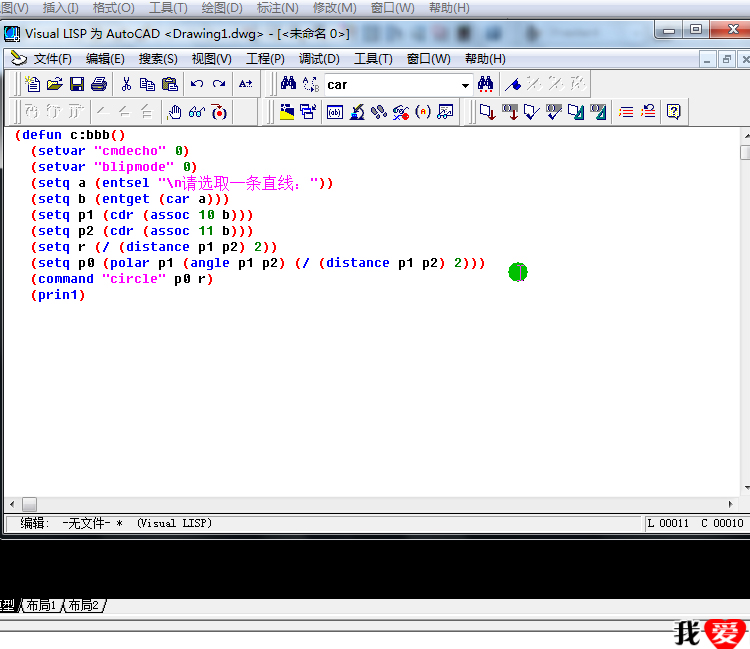
Task: Click the '(command "circle" p0 r)' line
Action: click(x=122, y=279)
